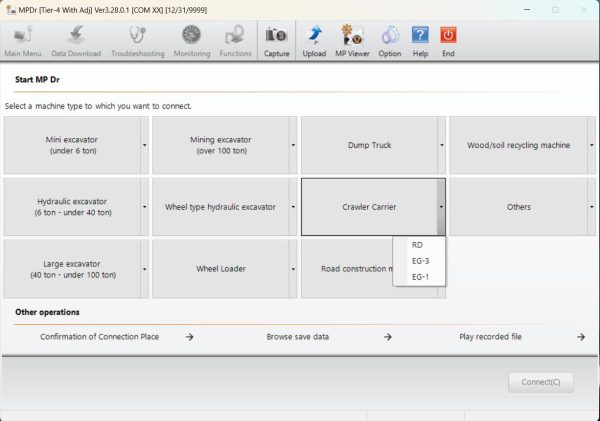
Task: Click the red End power icon
Action: pos(448,41)
